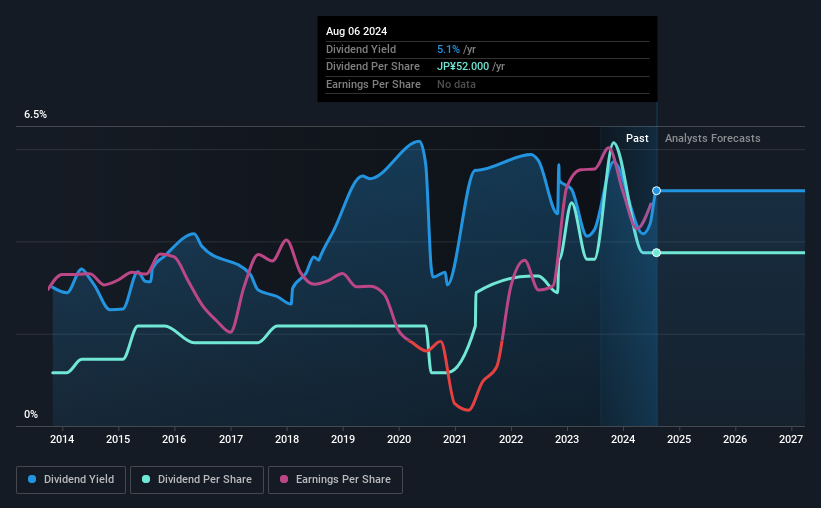This screenshot has height=508, width=821.
Task: Click the tooltip Dividend Yield row label
Action: click(361, 49)
